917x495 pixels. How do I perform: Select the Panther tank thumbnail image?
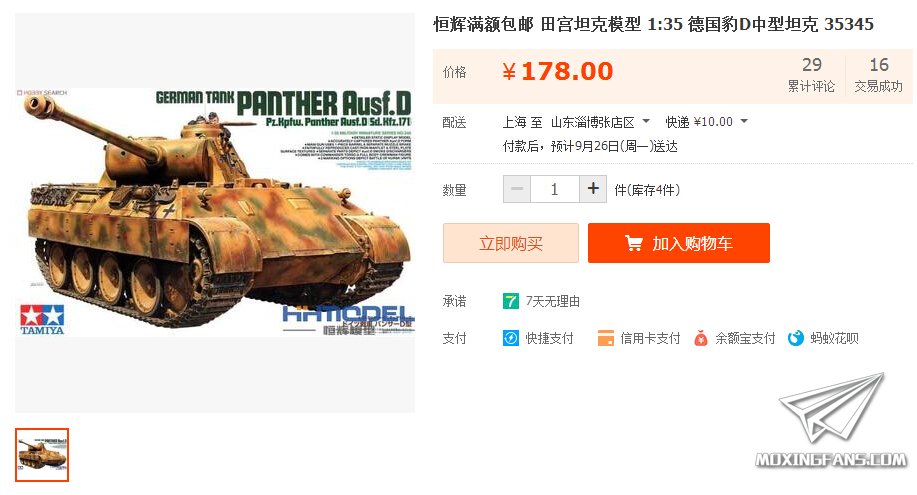point(42,455)
